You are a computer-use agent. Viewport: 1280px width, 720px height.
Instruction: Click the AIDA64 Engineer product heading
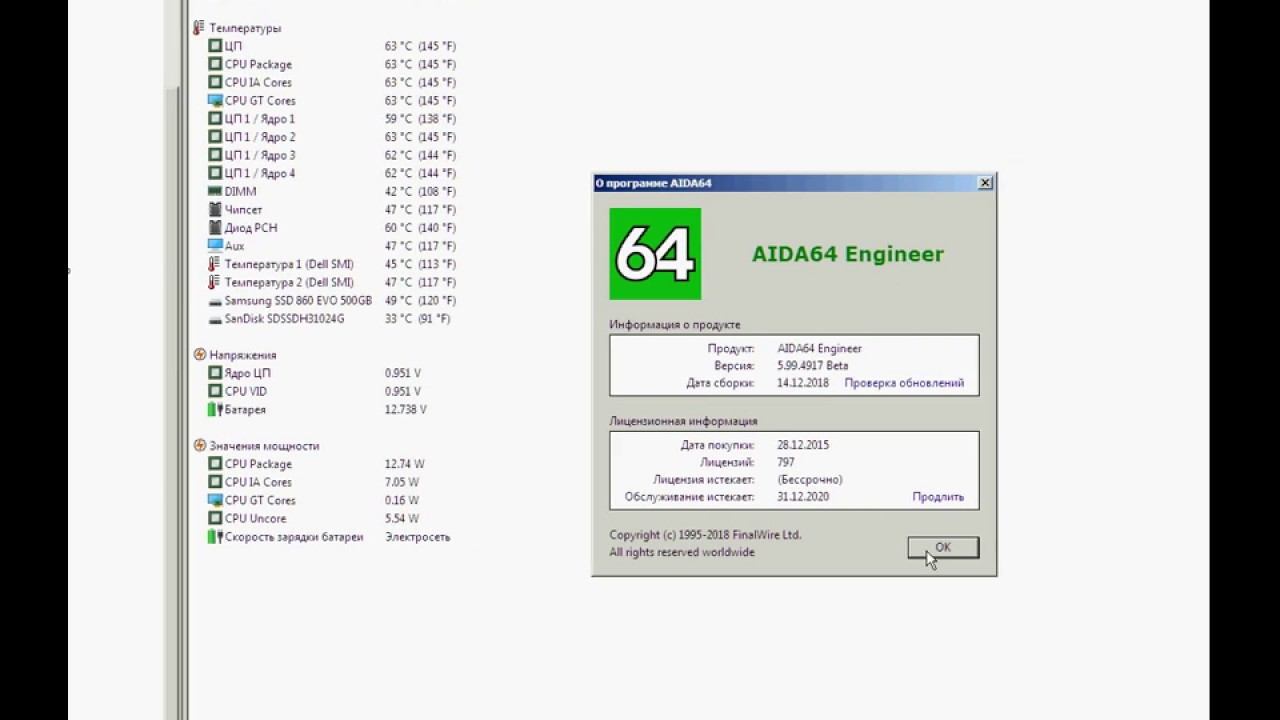click(x=848, y=254)
